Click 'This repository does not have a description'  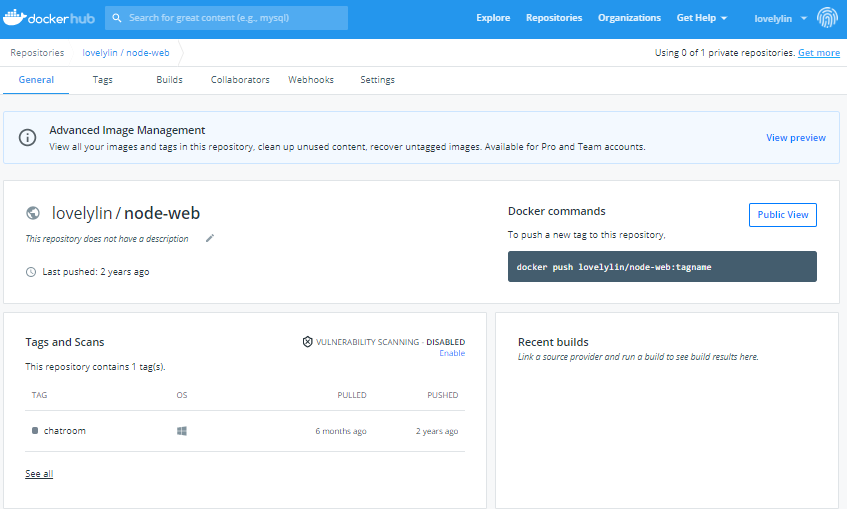click(107, 239)
